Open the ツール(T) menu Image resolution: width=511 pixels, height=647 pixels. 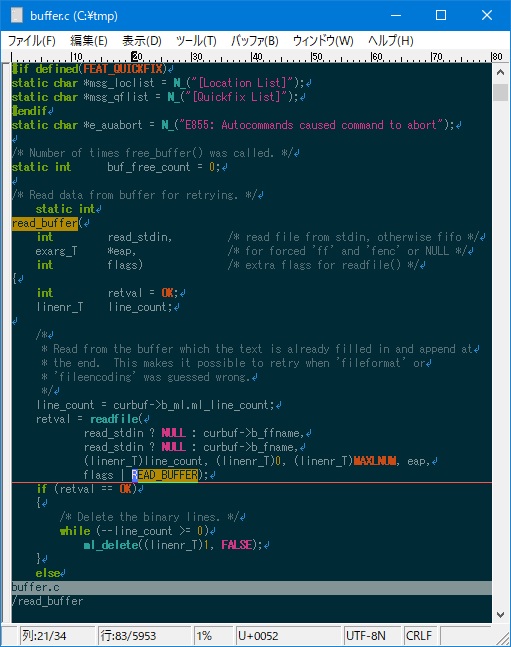click(196, 40)
